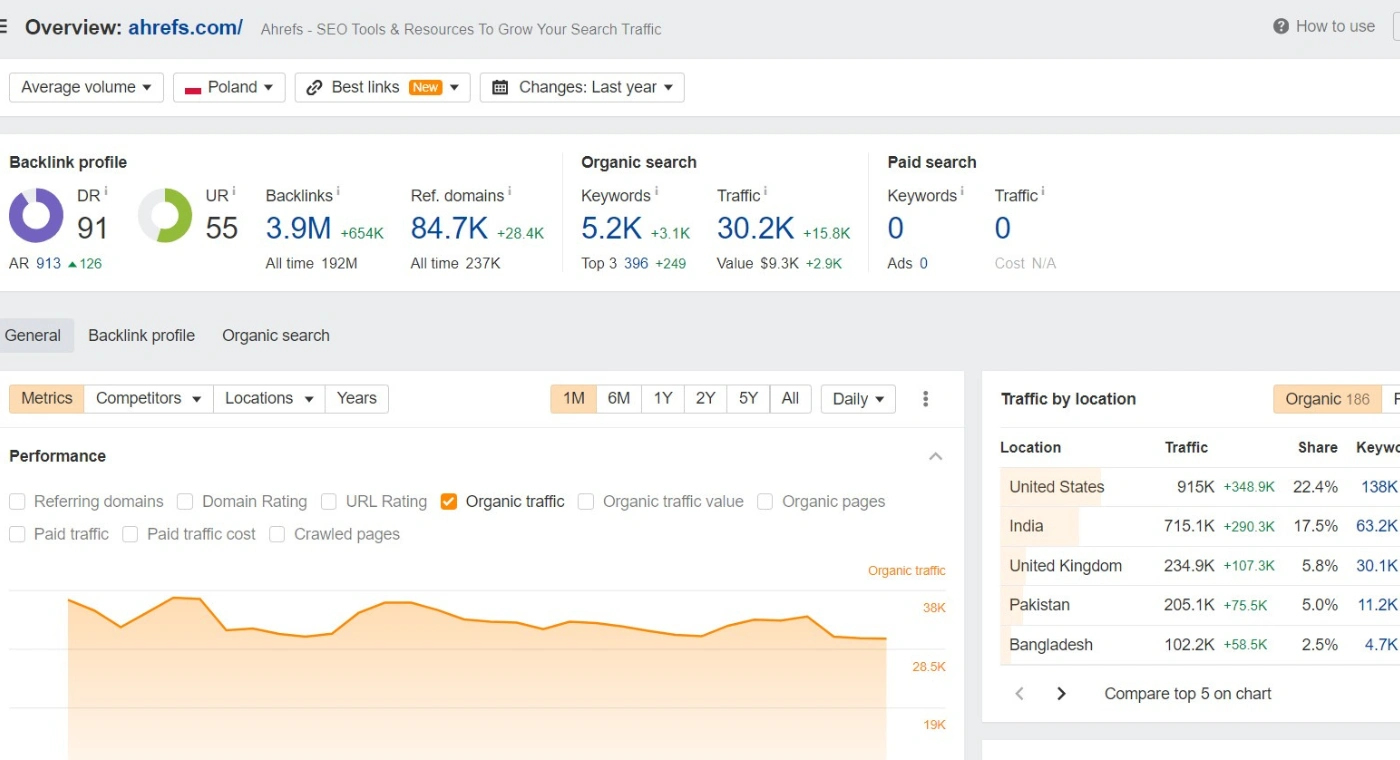
Task: Enable the Organic pages checkbox
Action: pyautogui.click(x=765, y=502)
